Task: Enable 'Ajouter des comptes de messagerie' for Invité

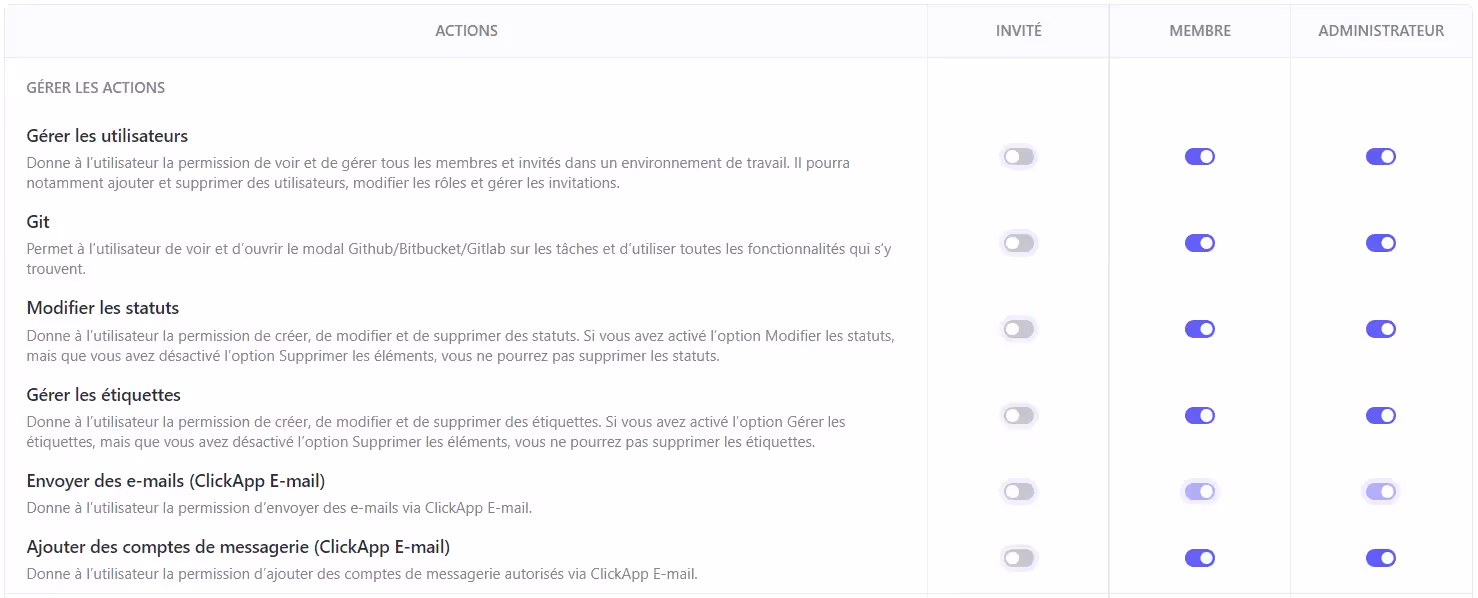Action: [x=1019, y=557]
